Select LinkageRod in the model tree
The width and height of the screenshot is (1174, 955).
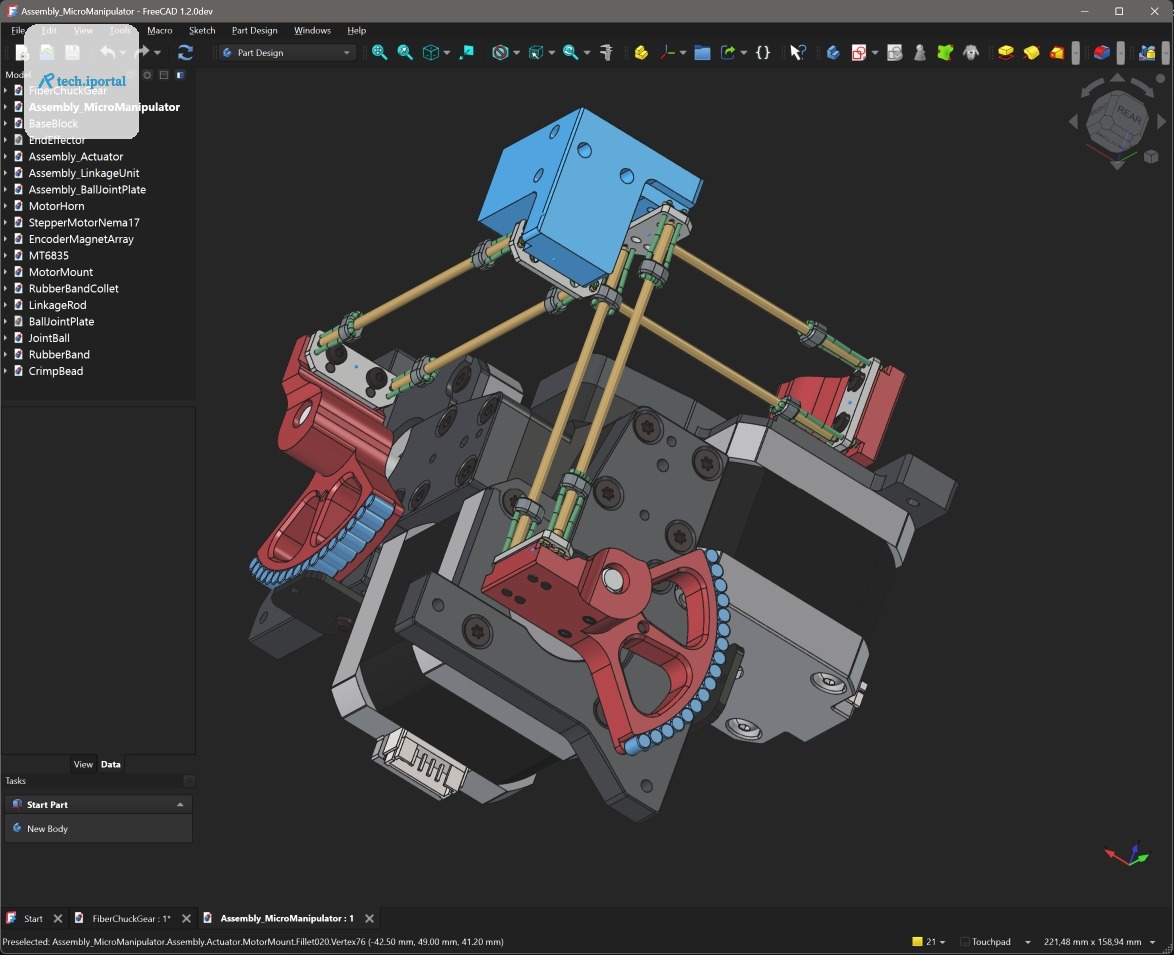tap(58, 305)
